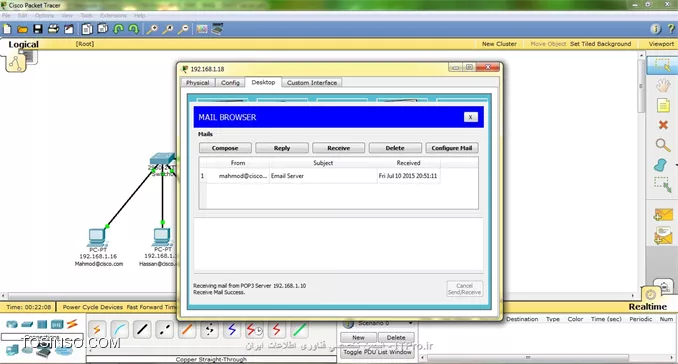The image size is (678, 364).
Task: Select the Hubs device category
Action: (42, 324)
